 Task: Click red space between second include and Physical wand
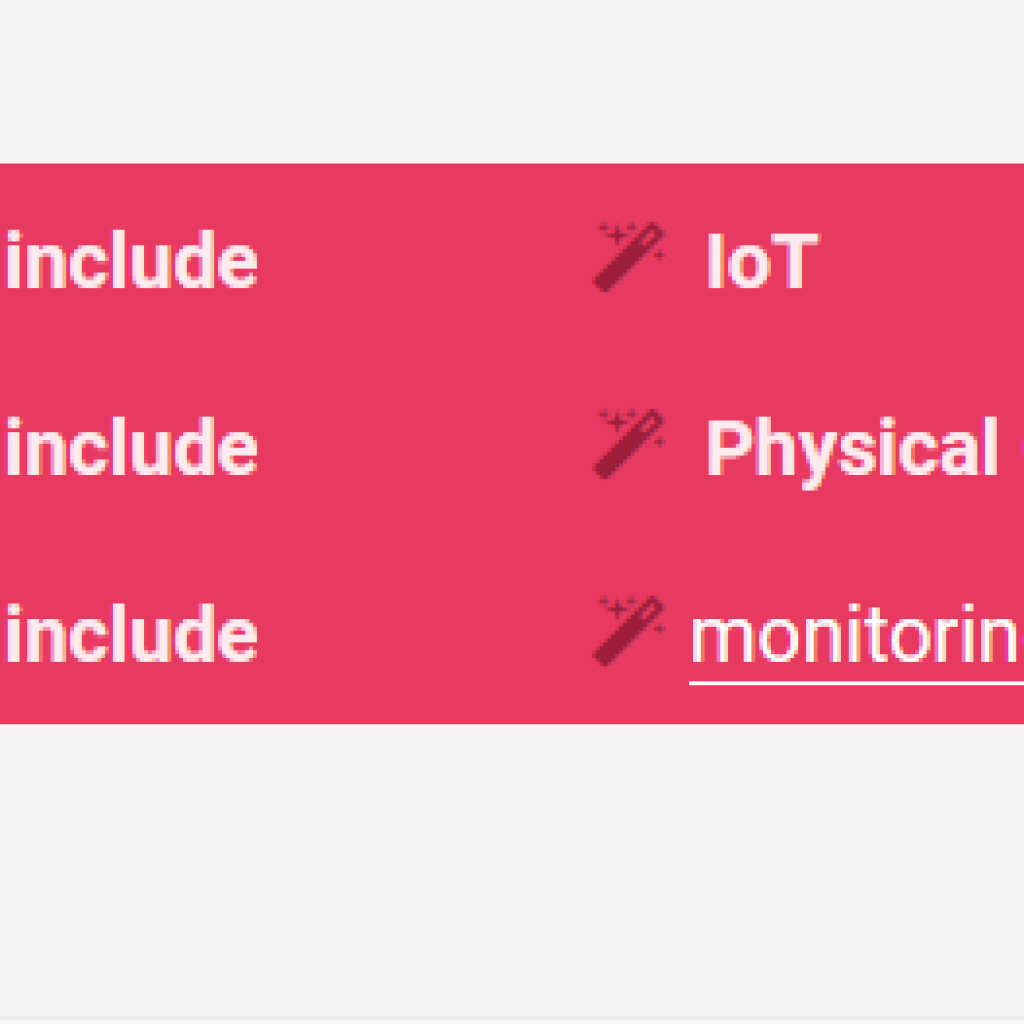(x=424, y=445)
